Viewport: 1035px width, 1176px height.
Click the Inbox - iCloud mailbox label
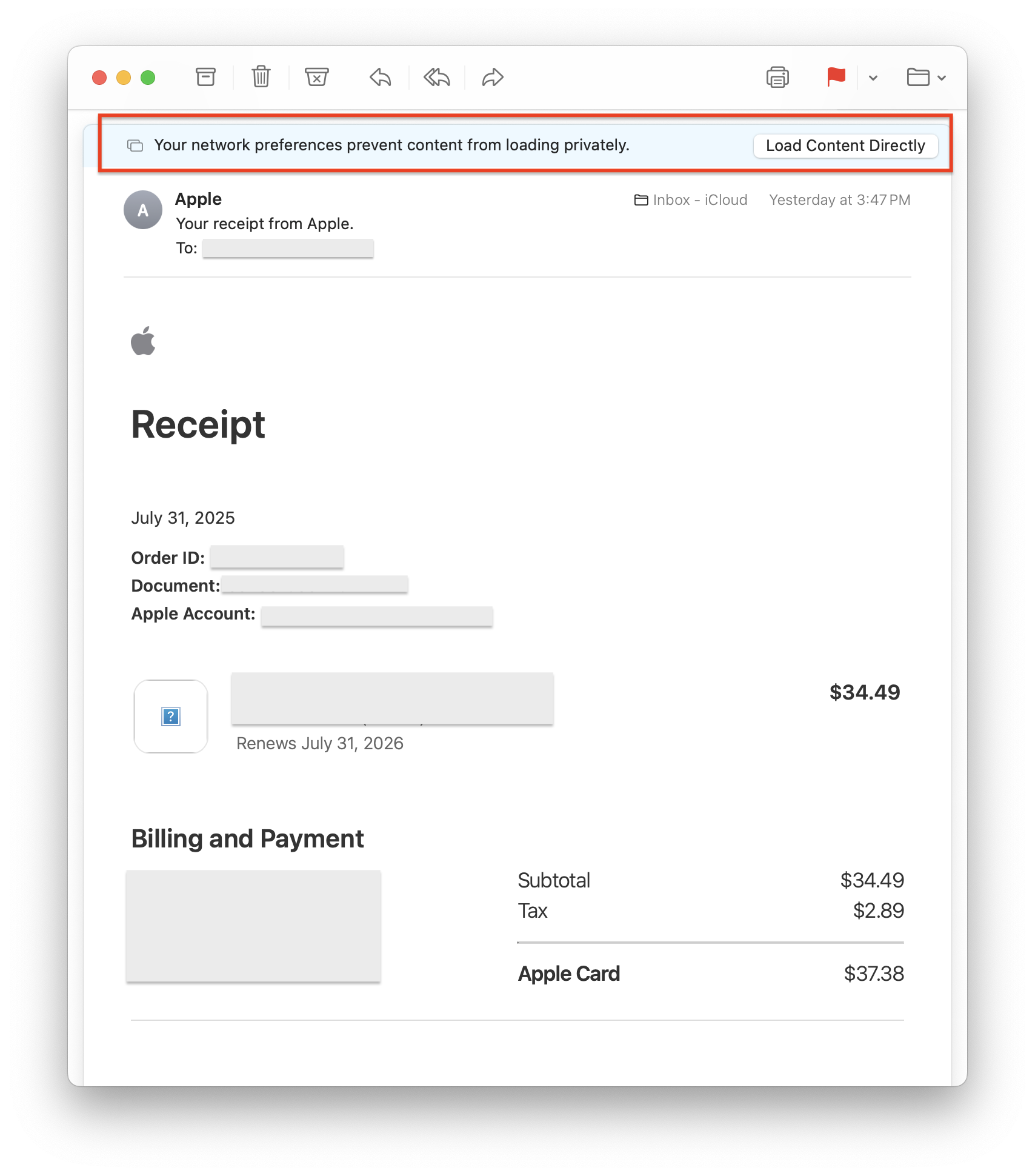click(x=691, y=200)
